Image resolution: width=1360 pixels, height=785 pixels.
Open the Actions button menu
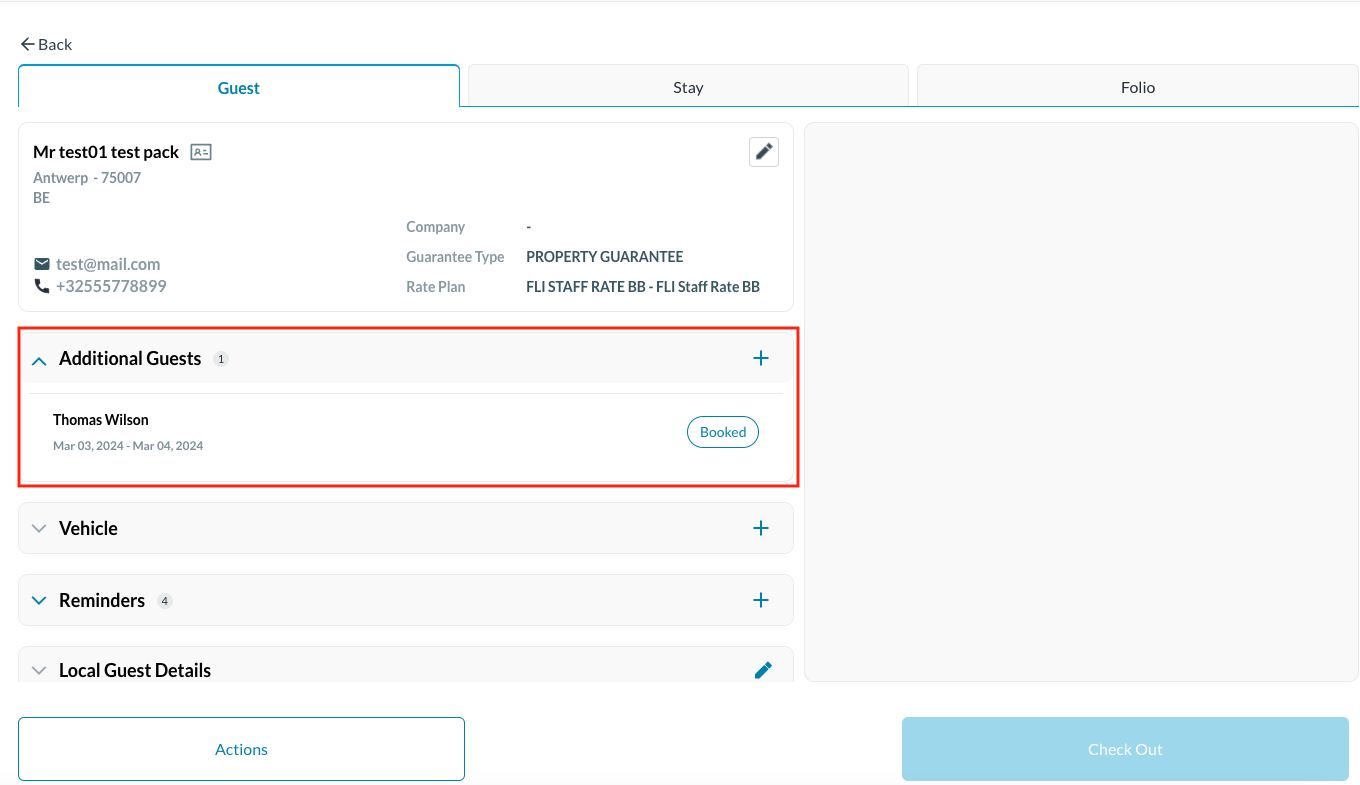pos(241,749)
